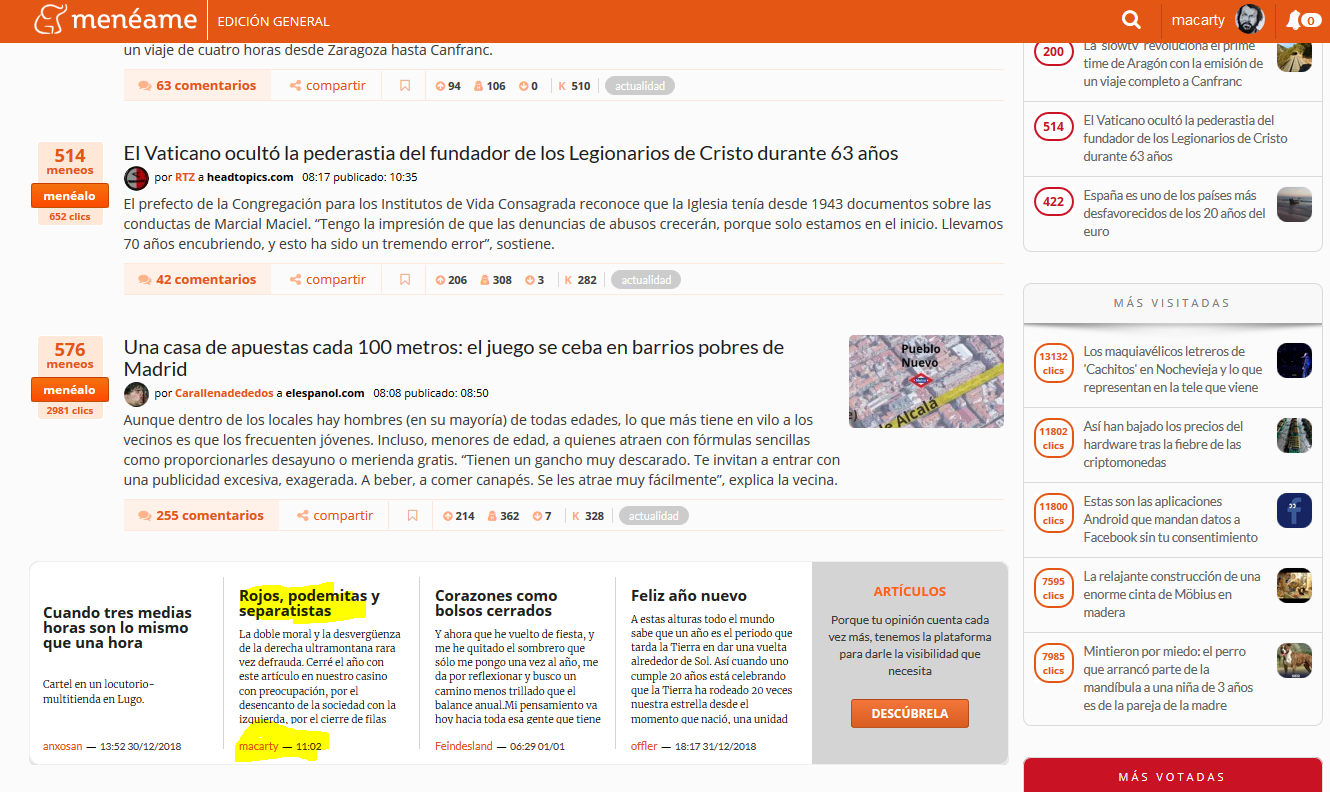Viewport: 1330px width, 792px height.
Task: Click actualidad tag on Vaticano story
Action: 646,280
